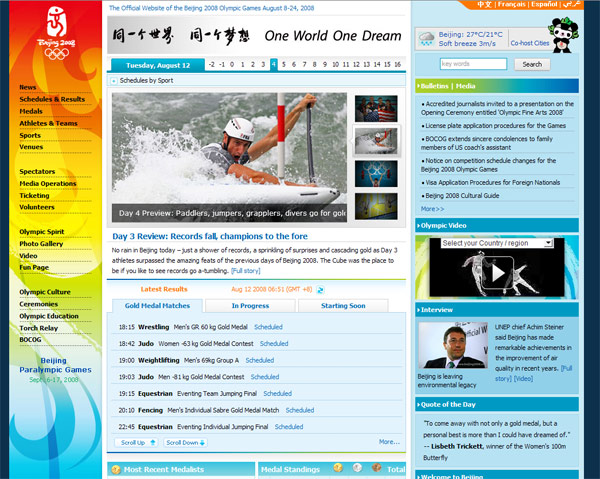Viewport: 600px width, 479px height.
Task: Click the refresh icon beside the results timestamp
Action: (x=320, y=290)
